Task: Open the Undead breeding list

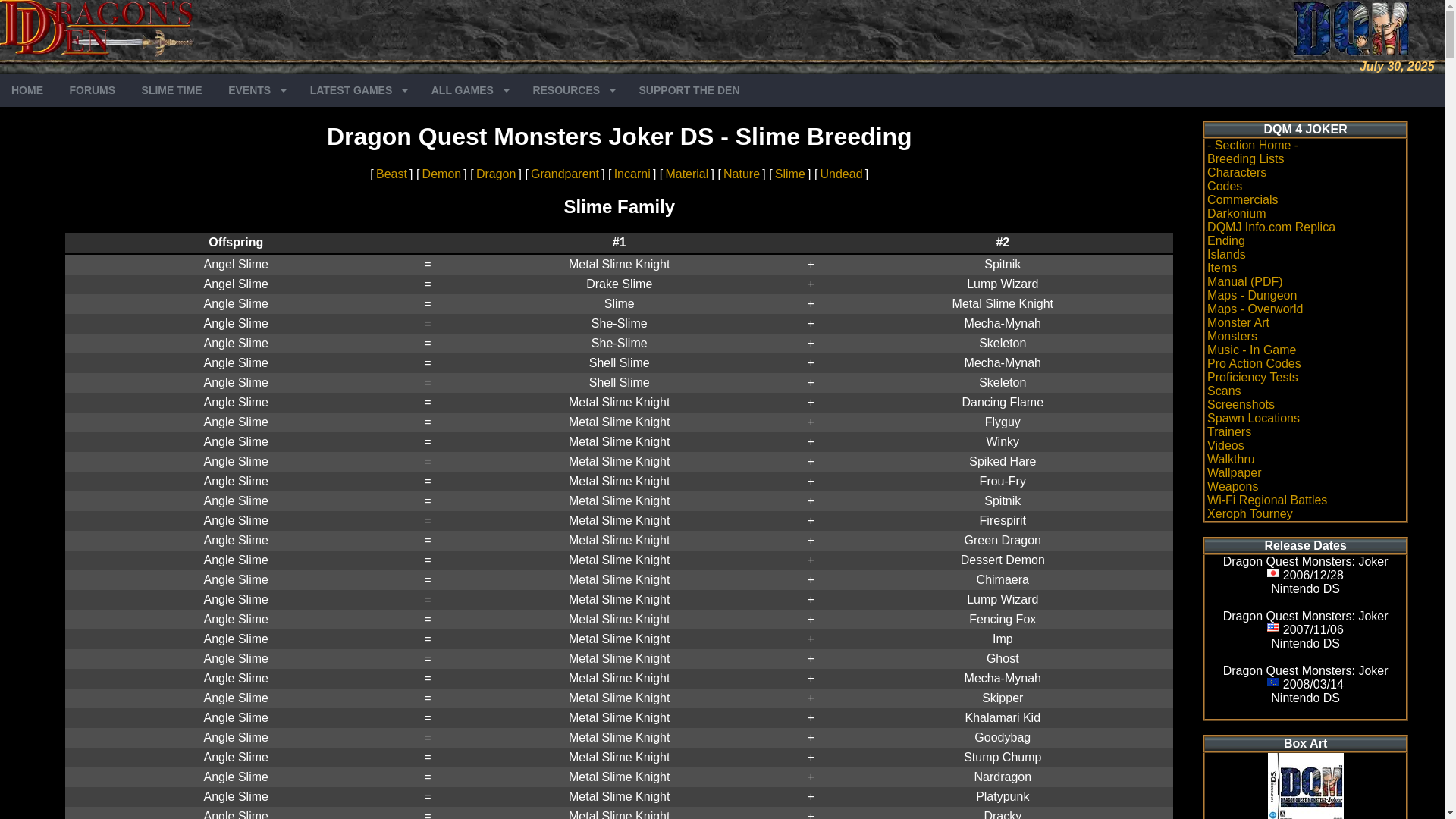Action: point(842,174)
